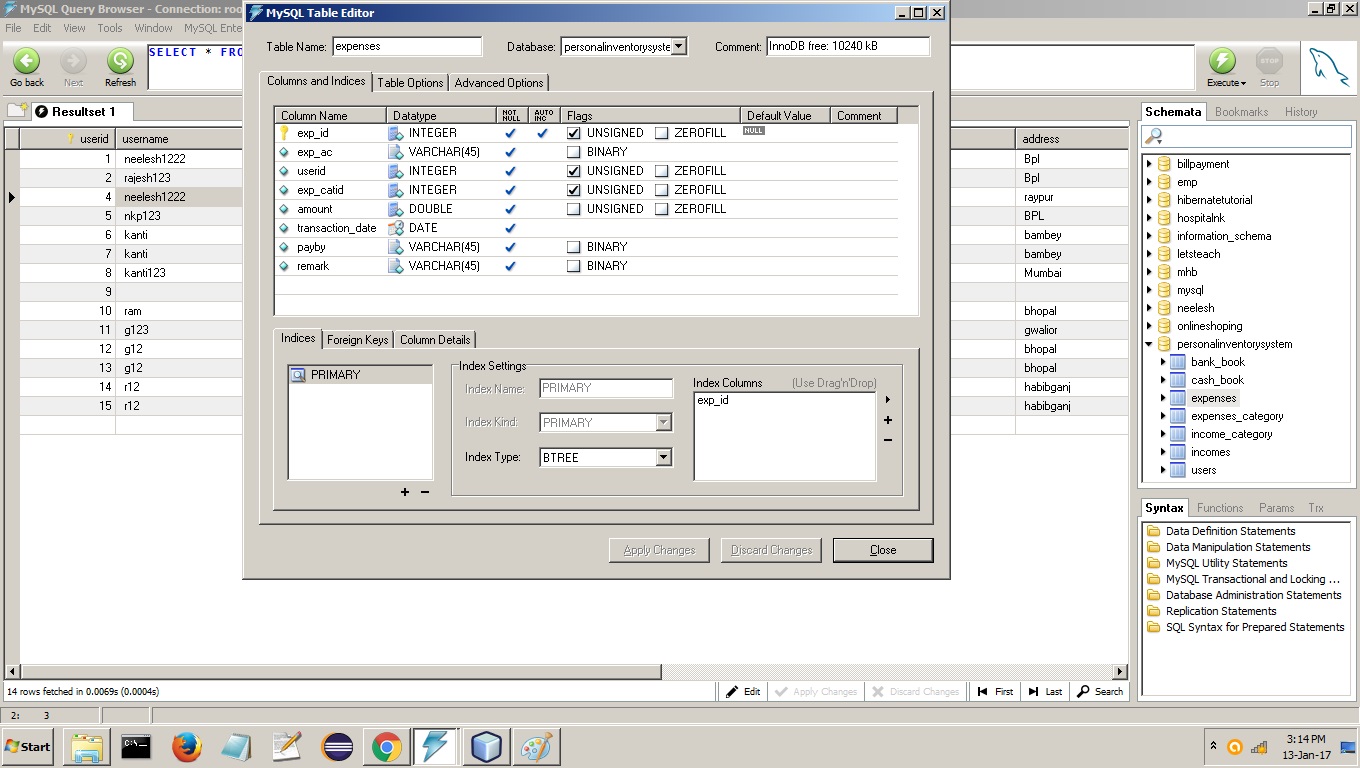Screen dimensions: 1360x768
Task: Click the Schemata search field
Action: point(1244,136)
